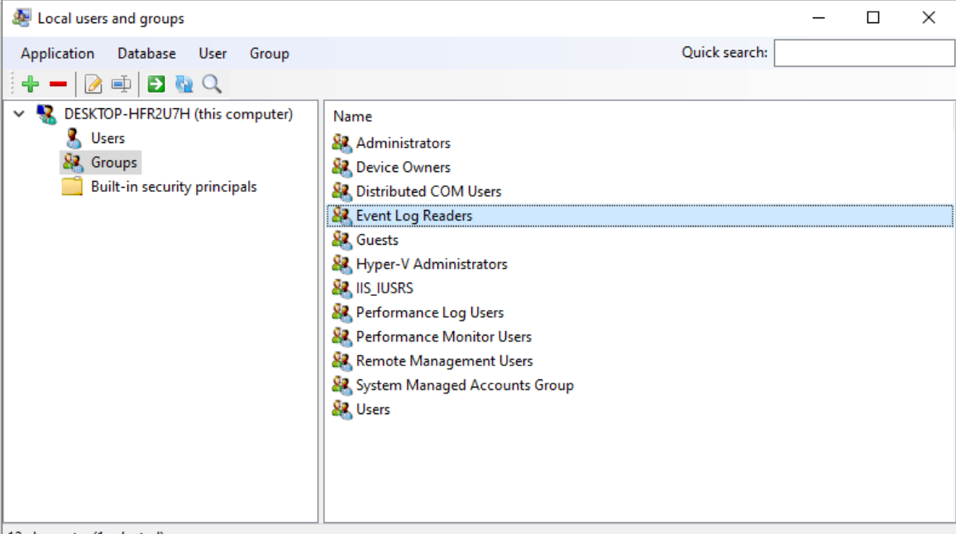Collapse the DESKTOP-HFR2U7H tree node
The height and width of the screenshot is (534, 956).
[19, 114]
